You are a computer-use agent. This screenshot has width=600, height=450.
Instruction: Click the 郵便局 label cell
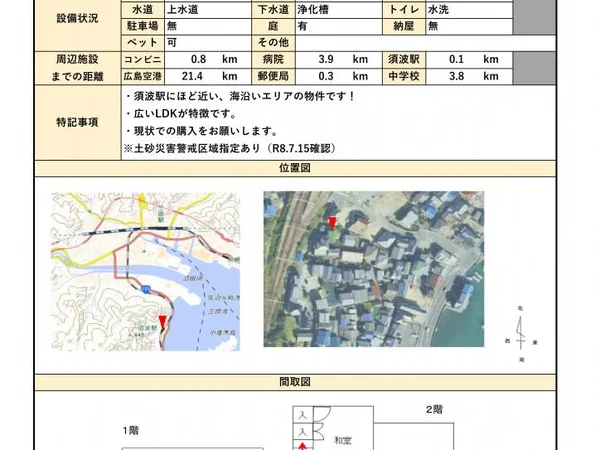click(x=273, y=76)
